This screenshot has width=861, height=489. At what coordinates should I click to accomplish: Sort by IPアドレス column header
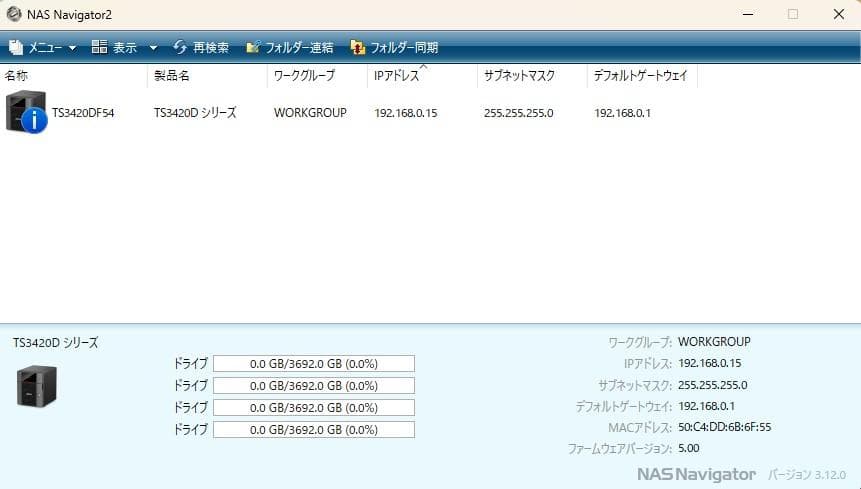396,76
